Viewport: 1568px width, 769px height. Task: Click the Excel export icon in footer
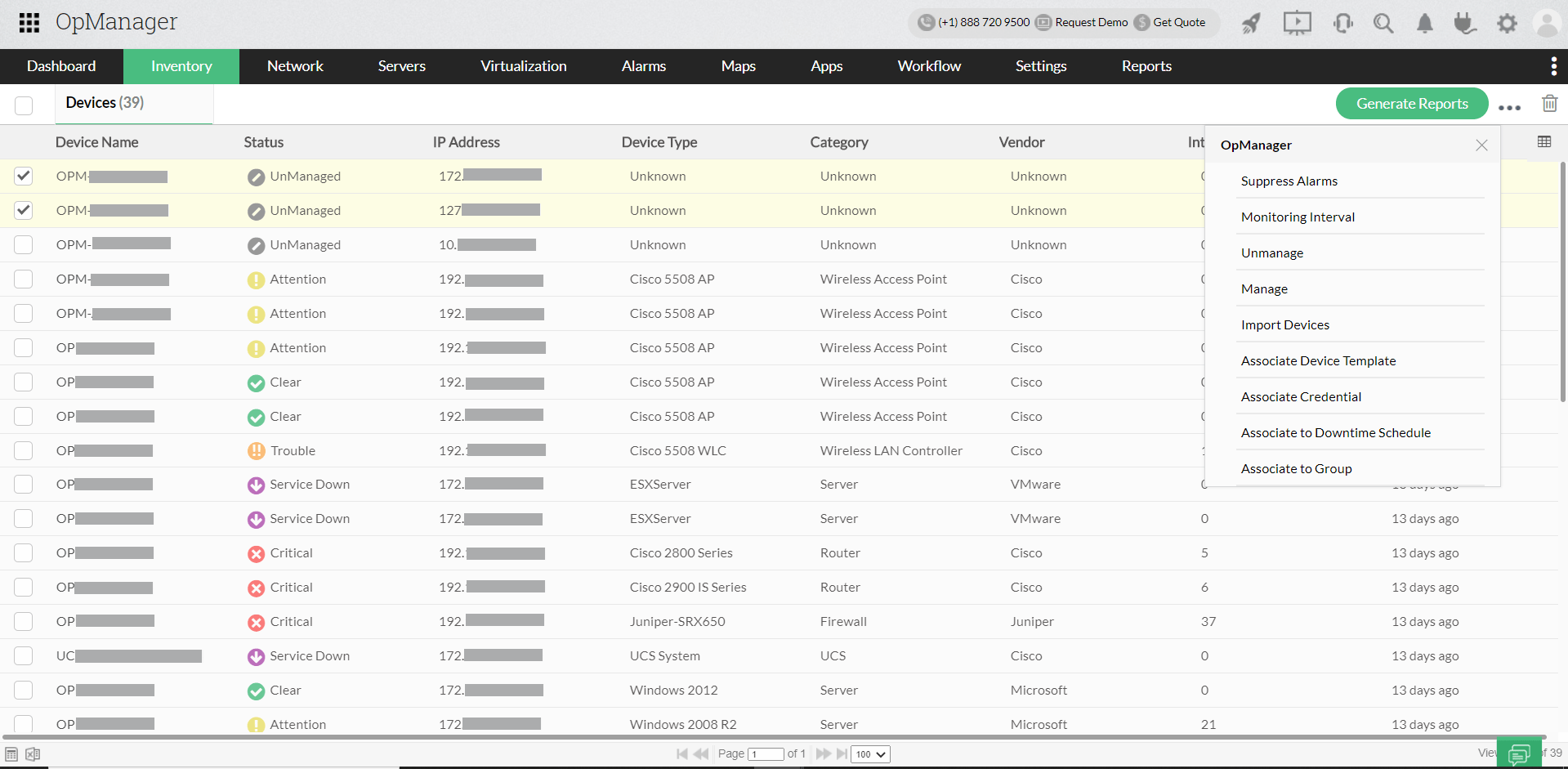coord(33,754)
